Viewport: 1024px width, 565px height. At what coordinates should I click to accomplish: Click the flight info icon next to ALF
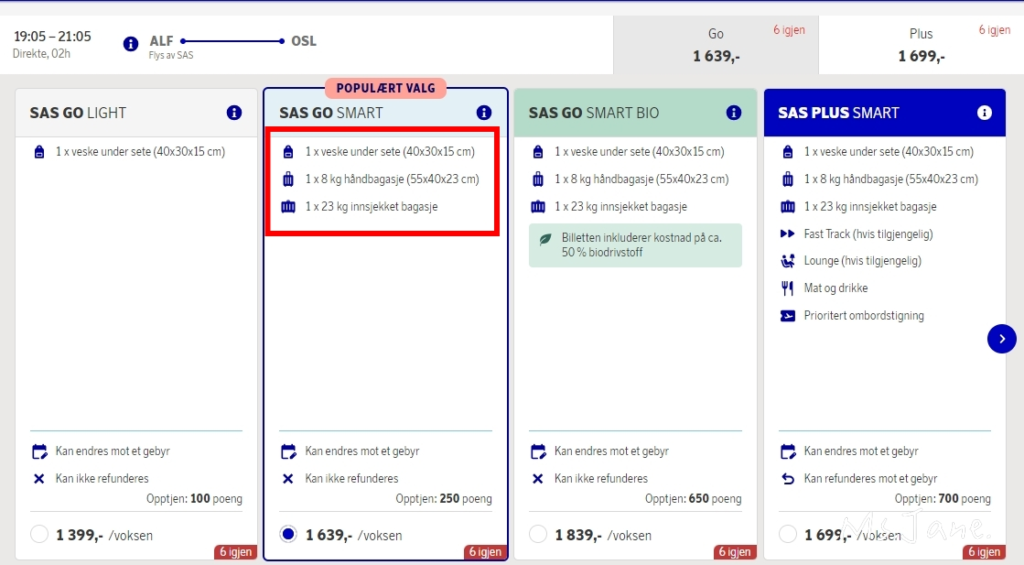[130, 43]
